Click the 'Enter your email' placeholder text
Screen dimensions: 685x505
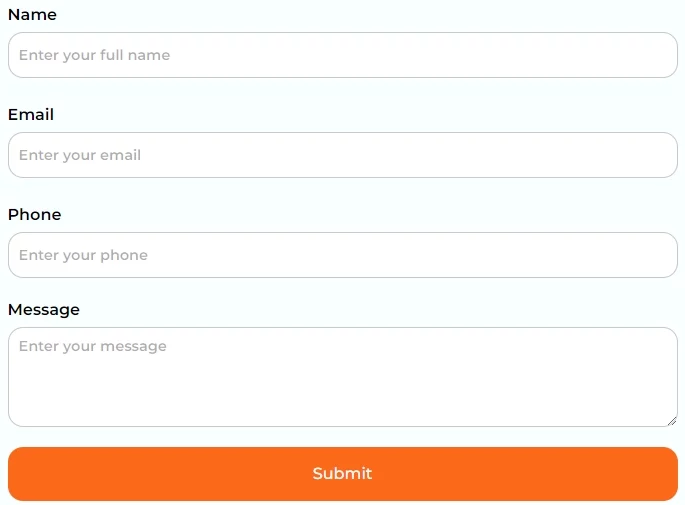[x=80, y=155]
